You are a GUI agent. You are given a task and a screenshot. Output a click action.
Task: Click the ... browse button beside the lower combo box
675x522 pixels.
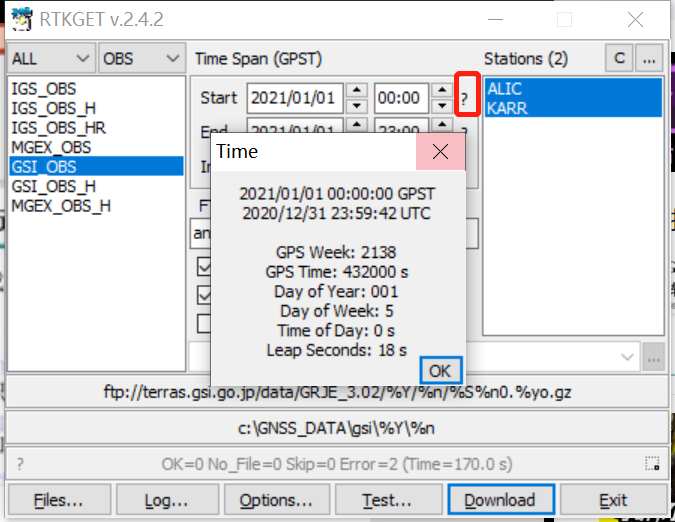tap(654, 358)
